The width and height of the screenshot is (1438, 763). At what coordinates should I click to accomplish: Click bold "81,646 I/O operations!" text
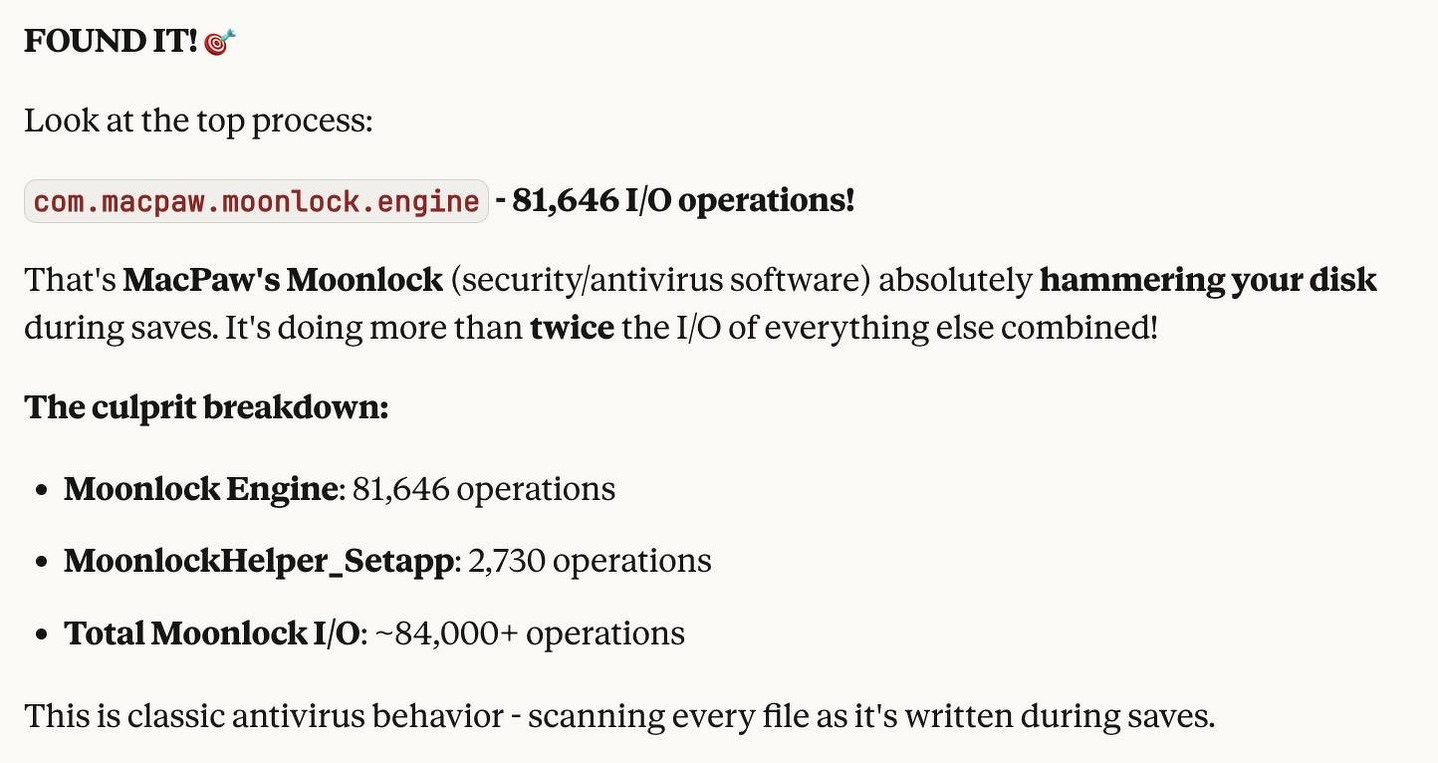coord(683,200)
